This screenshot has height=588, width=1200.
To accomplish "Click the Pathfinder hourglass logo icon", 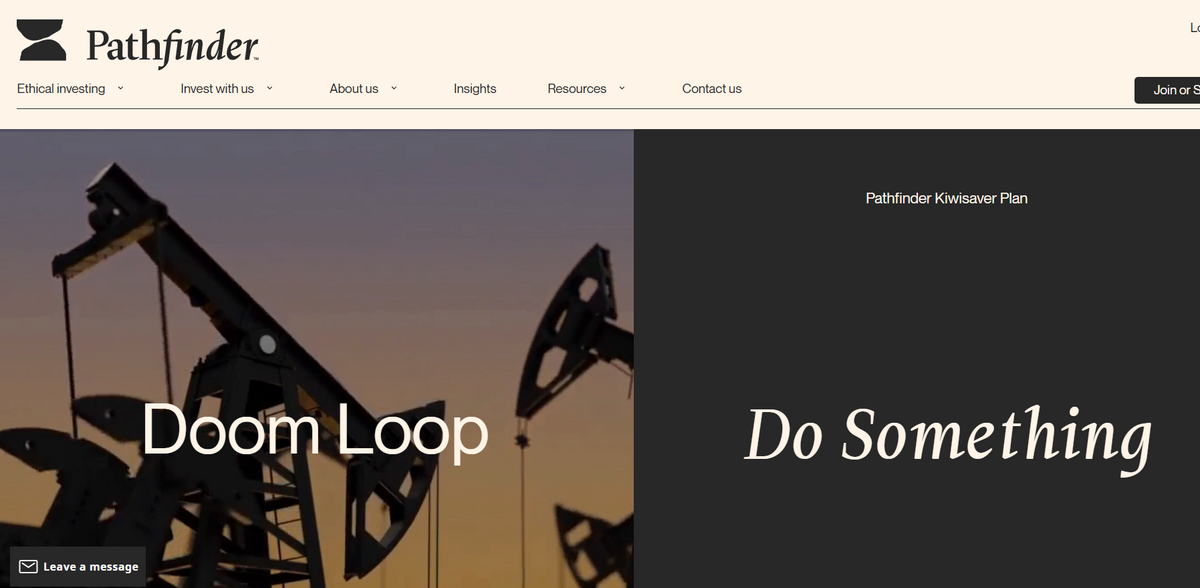I will pyautogui.click(x=41, y=40).
